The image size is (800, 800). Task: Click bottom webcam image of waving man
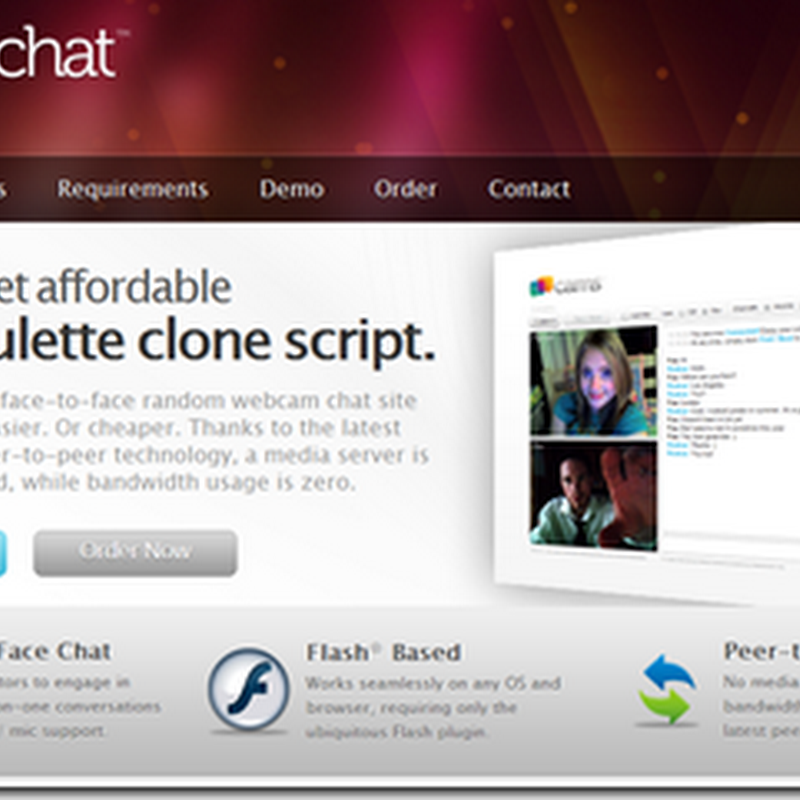pos(593,495)
